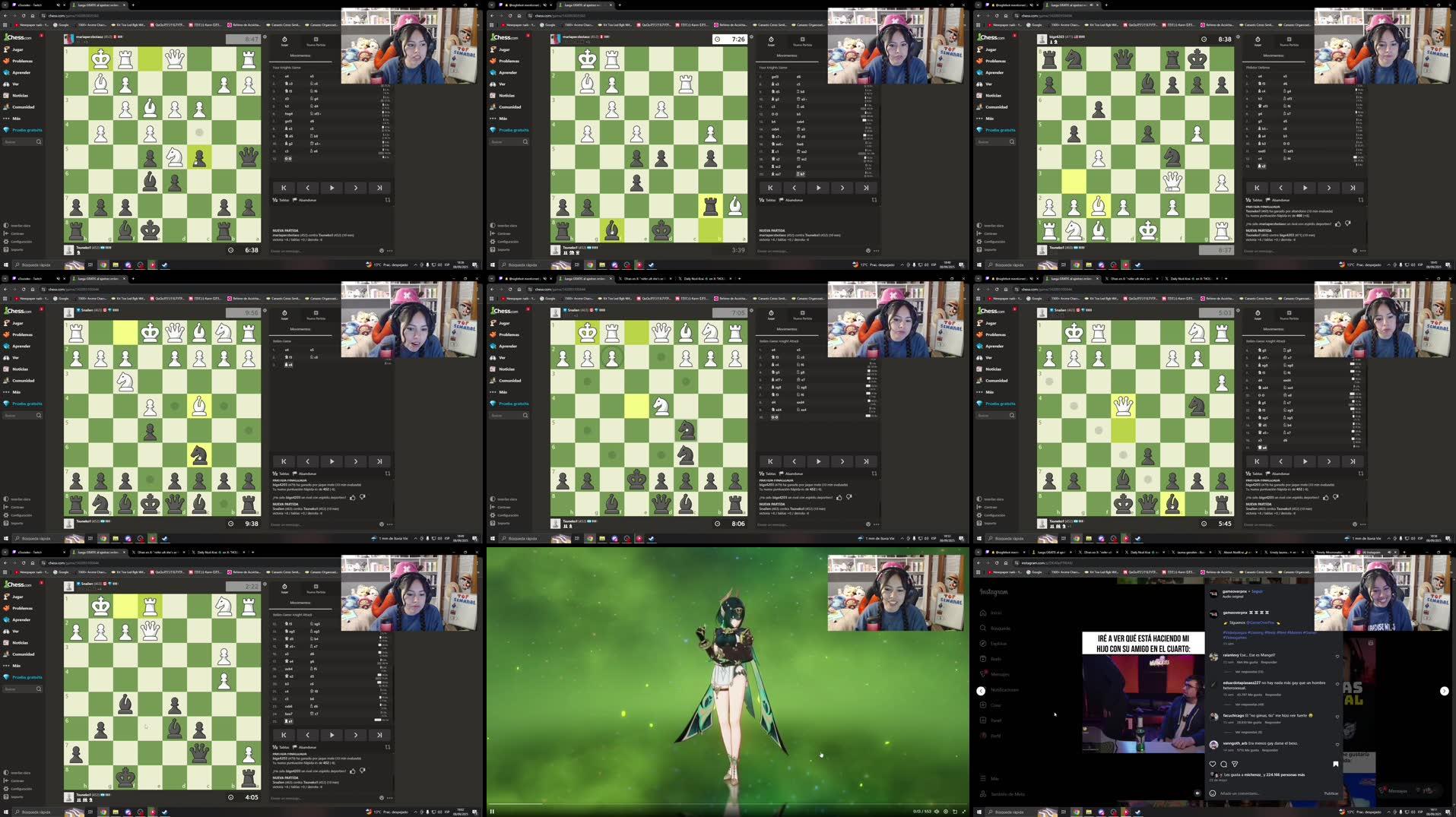This screenshot has height=817, width=1456.
Task: Like raianlevy's comment with its small heart
Action: (1337, 656)
